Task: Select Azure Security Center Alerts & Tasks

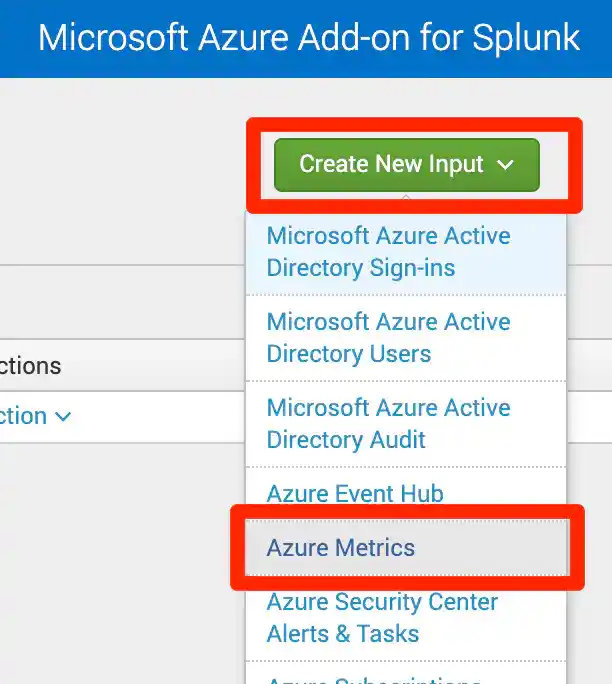Action: (x=382, y=618)
